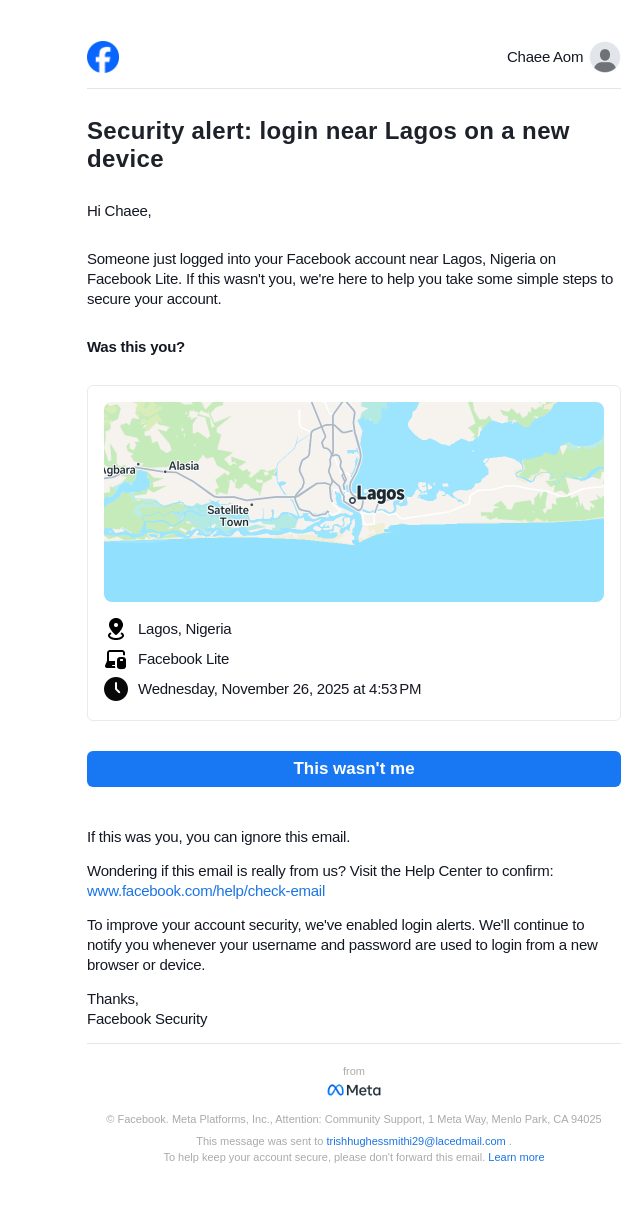Click the "Facebook Security" signature text
Viewport: 624px width, 1213px height.
(147, 1019)
